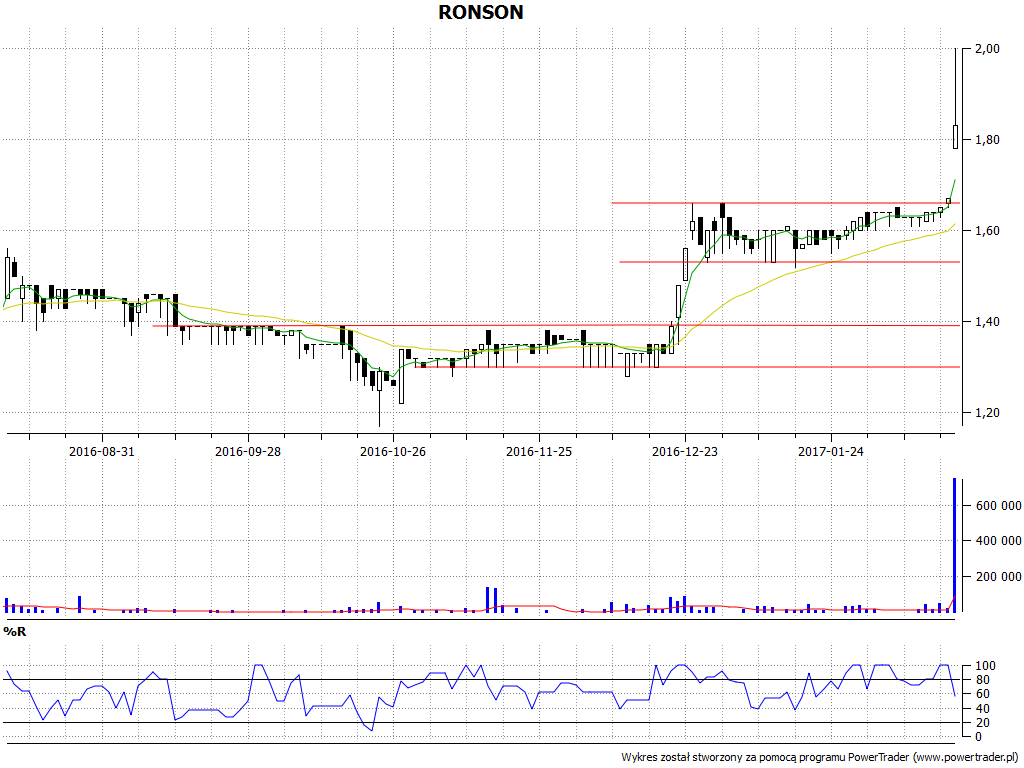Click the 2016-11-25 date label
This screenshot has width=1024, height=768.
[539, 451]
